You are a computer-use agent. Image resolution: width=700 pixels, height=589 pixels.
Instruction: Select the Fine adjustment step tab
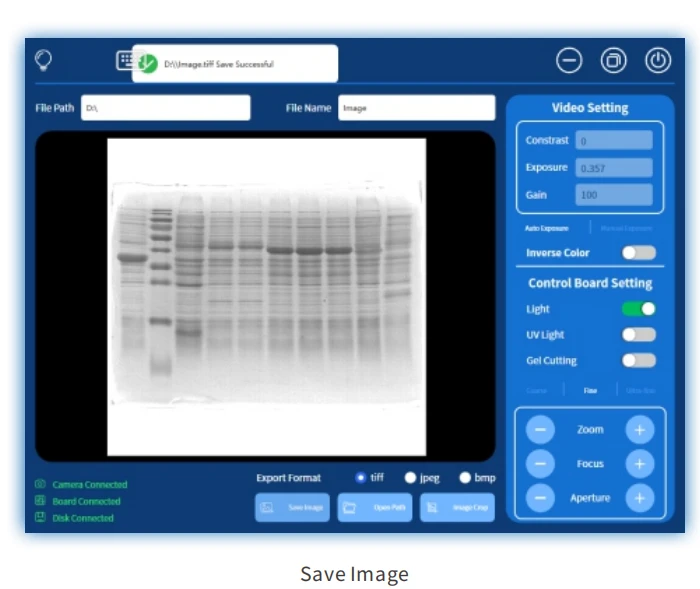point(590,390)
